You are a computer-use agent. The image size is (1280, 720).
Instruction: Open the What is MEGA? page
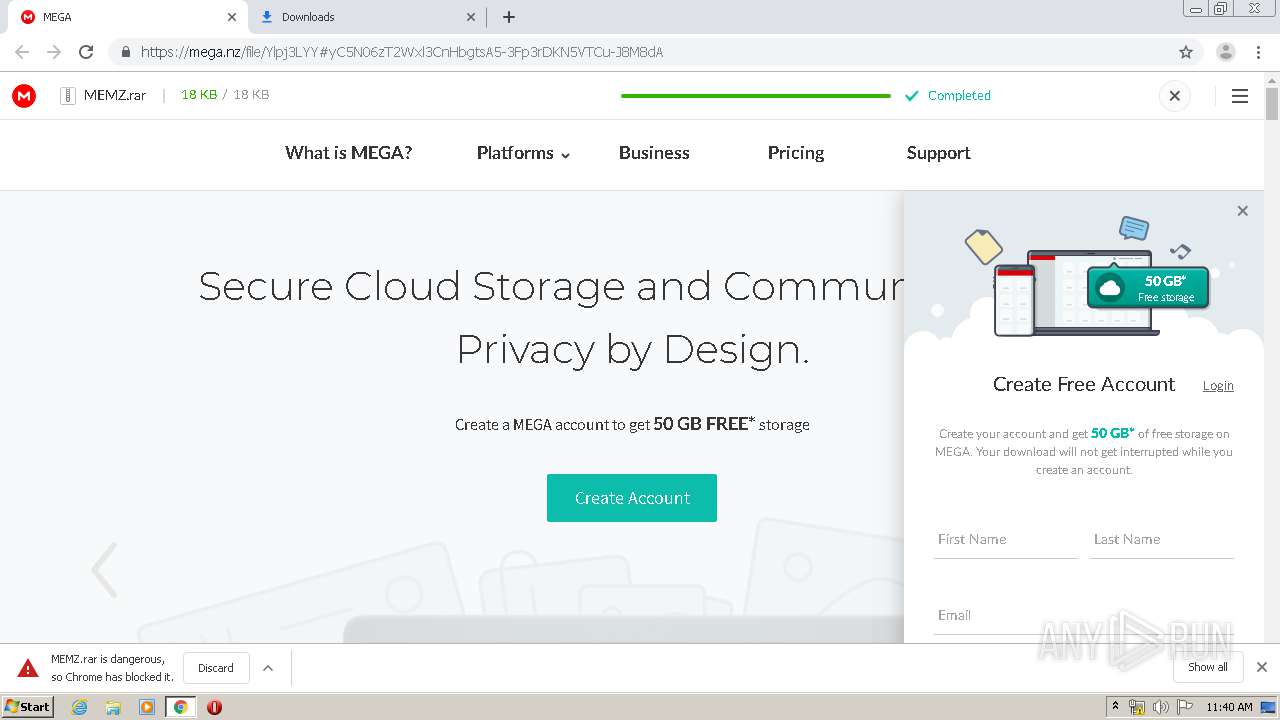pyautogui.click(x=348, y=153)
